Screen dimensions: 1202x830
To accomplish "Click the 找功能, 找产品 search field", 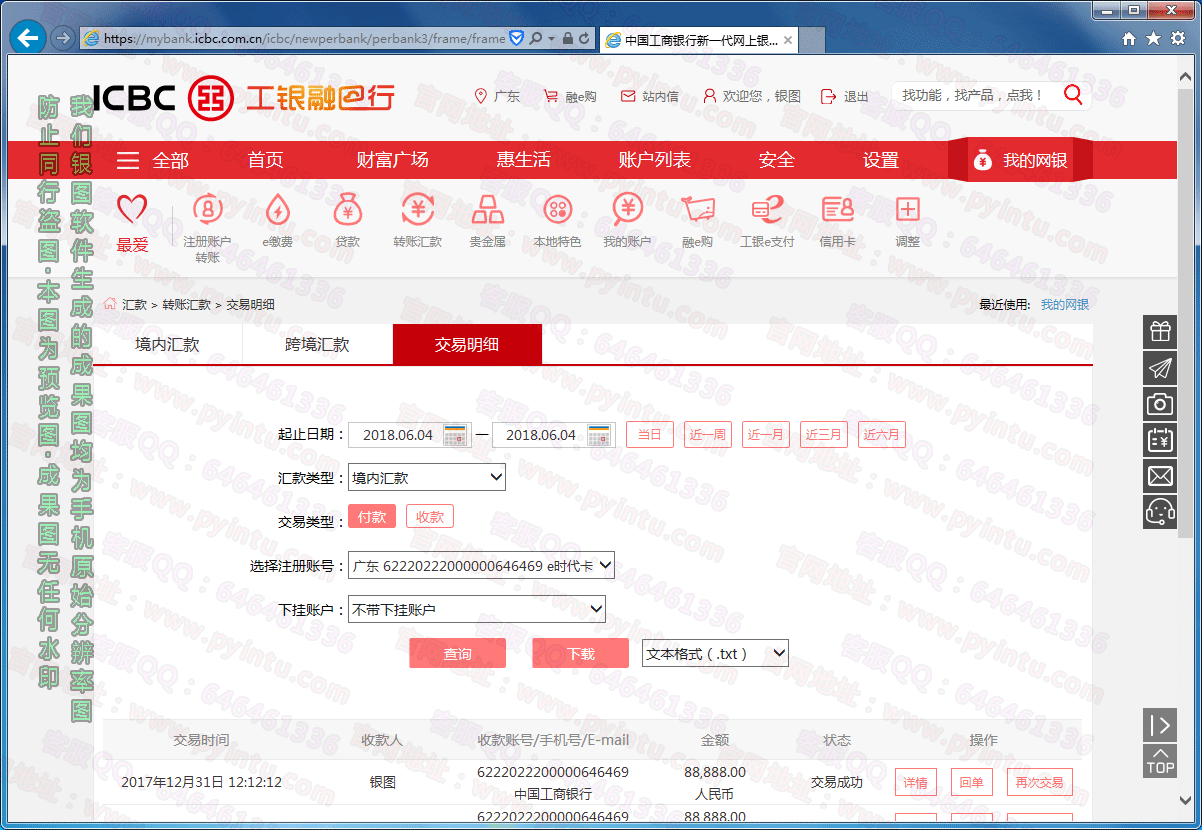I will pyautogui.click(x=974, y=95).
